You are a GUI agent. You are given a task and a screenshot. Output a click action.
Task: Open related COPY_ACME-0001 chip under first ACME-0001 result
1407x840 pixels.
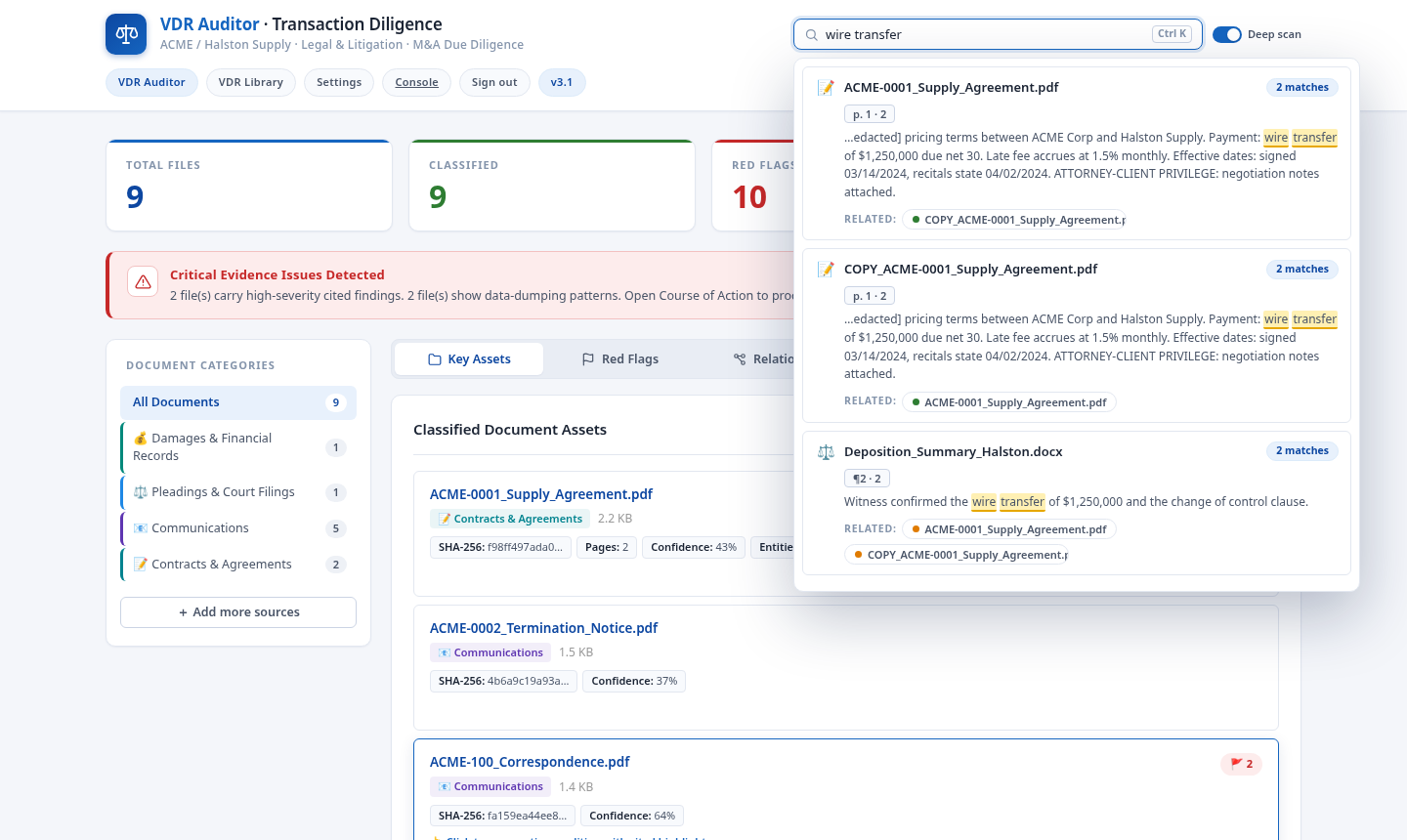click(x=1014, y=220)
